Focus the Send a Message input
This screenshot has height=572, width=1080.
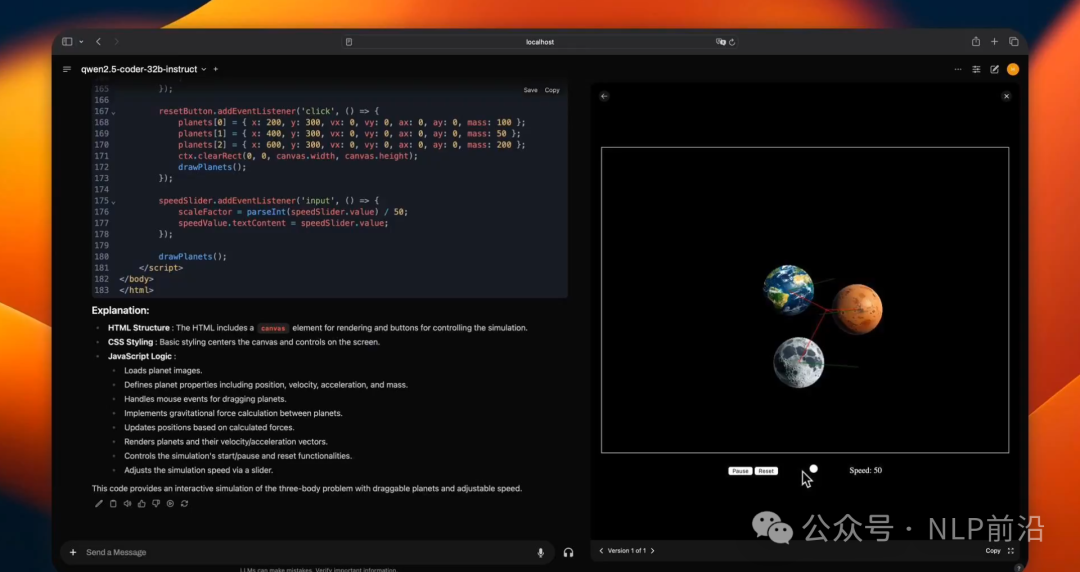click(307, 552)
